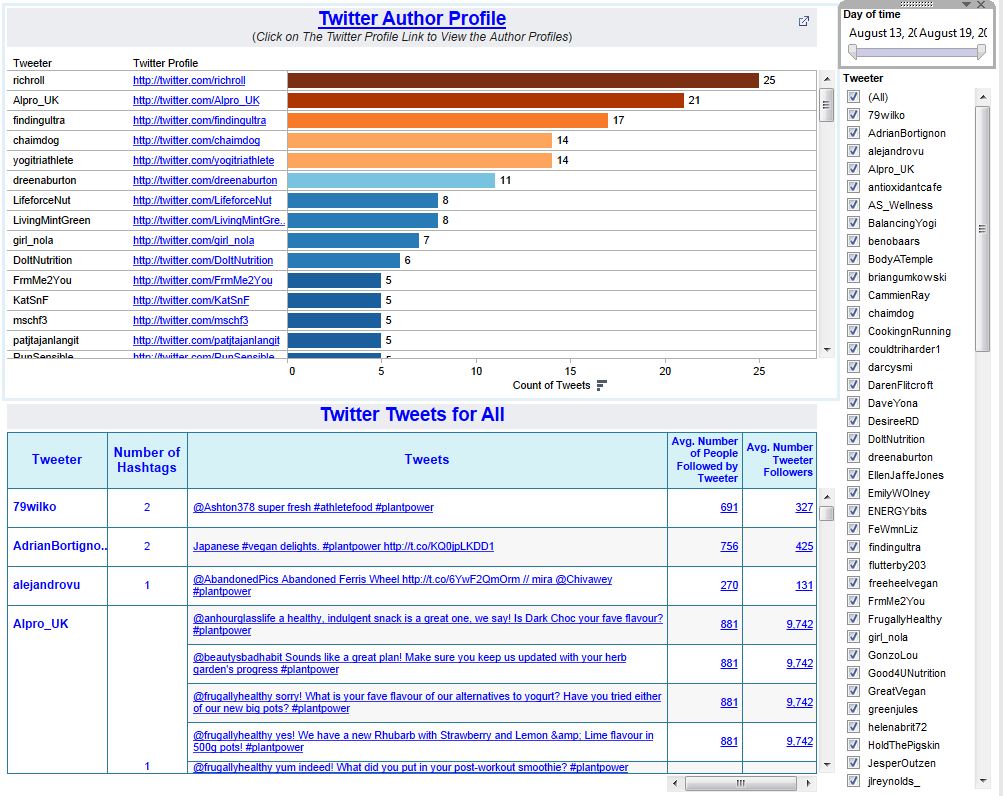Uncheck the 79wilko filter checkbox
Screen dimensions: 1003x796
pyautogui.click(x=853, y=115)
